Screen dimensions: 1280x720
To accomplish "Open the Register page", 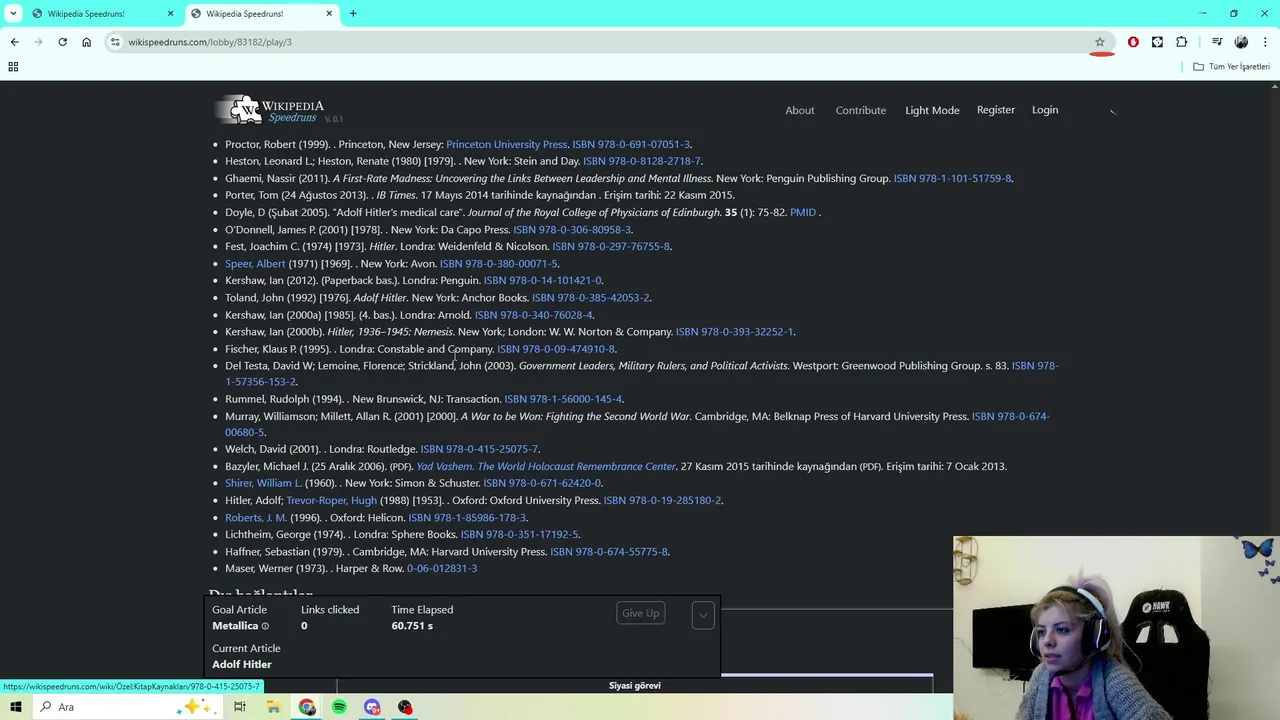I will (x=996, y=110).
